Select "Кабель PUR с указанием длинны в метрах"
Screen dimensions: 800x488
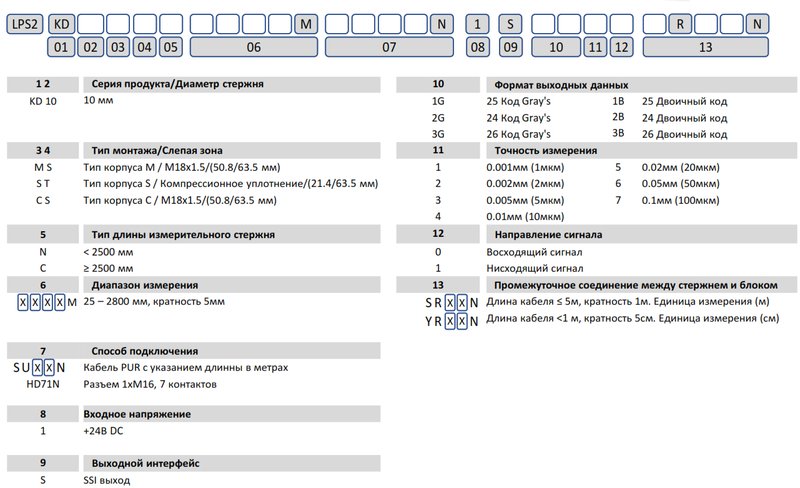coord(186,368)
